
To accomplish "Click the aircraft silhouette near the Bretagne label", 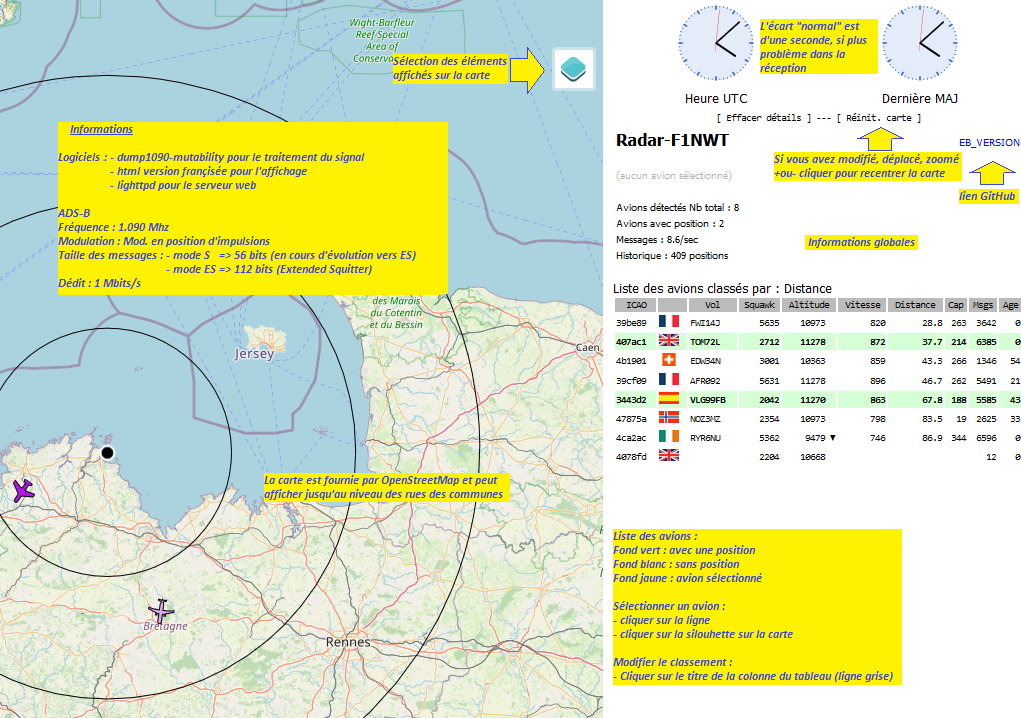I will click(x=160, y=610).
